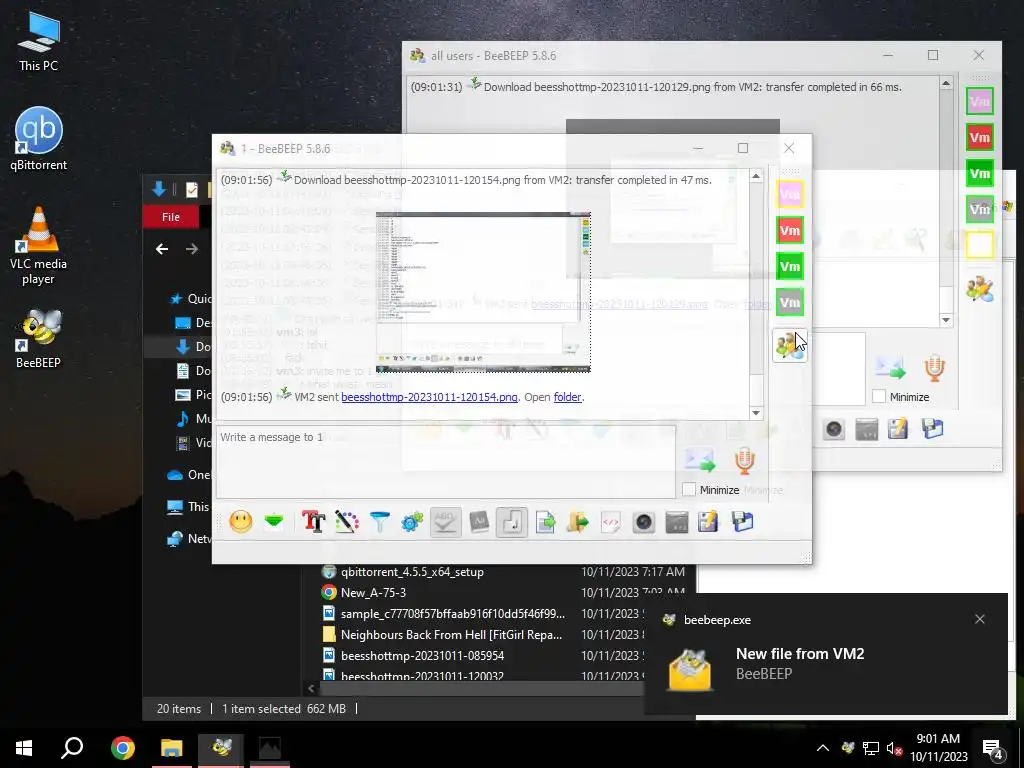Click the code snippet icon
The width and height of the screenshot is (1024, 768).
point(611,522)
